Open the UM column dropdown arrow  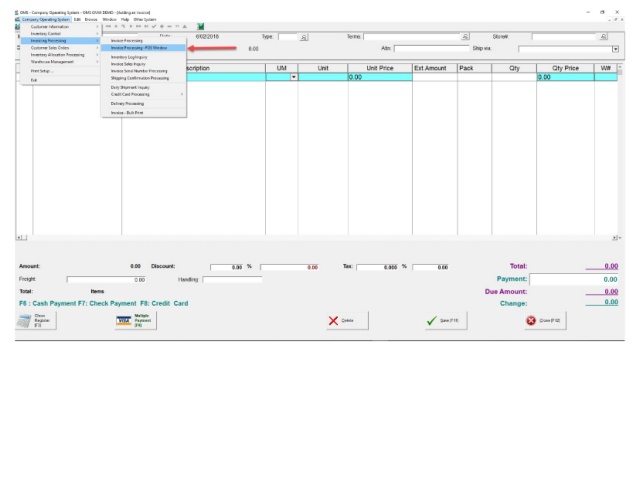coord(293,77)
